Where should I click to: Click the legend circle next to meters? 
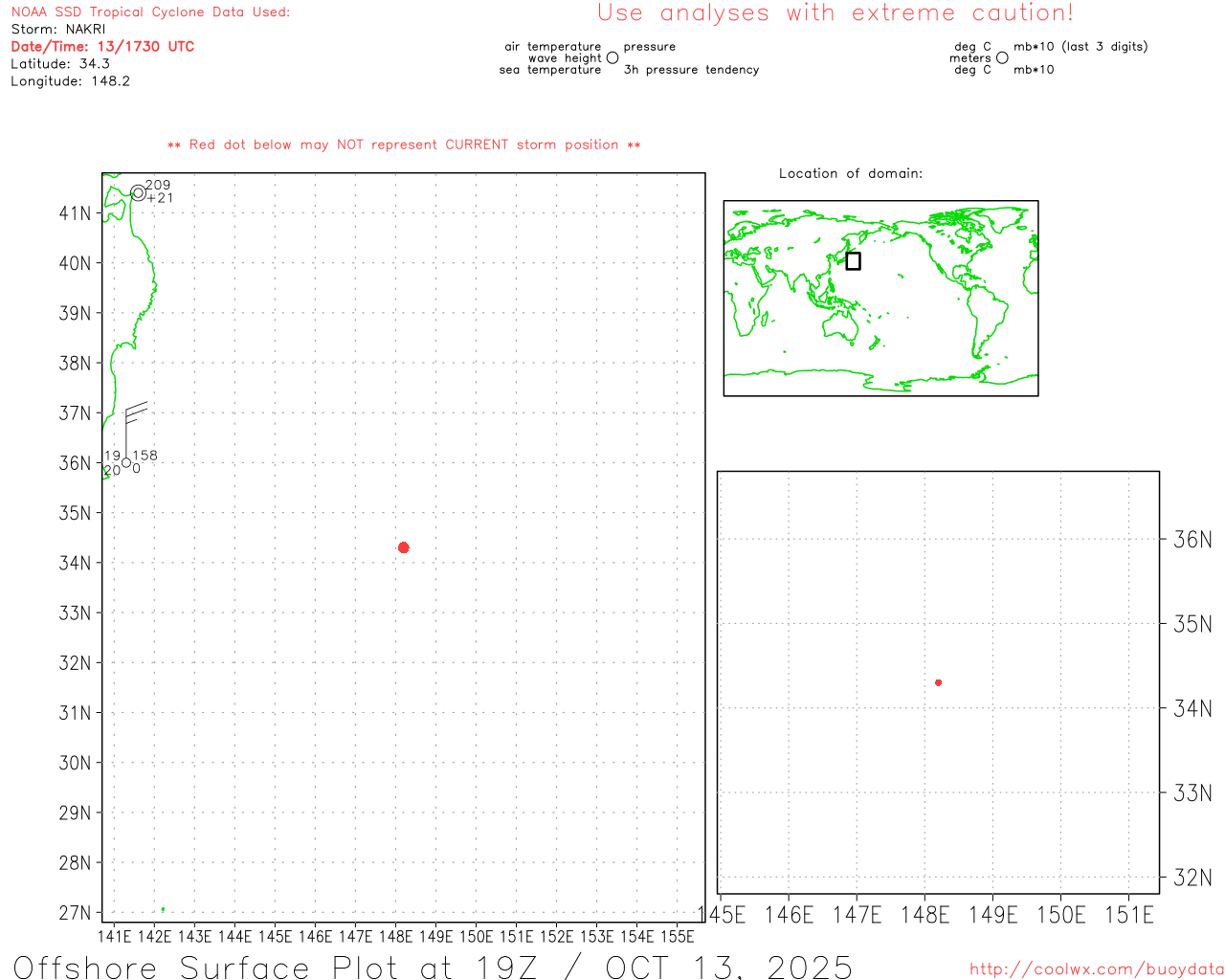pos(1002,58)
